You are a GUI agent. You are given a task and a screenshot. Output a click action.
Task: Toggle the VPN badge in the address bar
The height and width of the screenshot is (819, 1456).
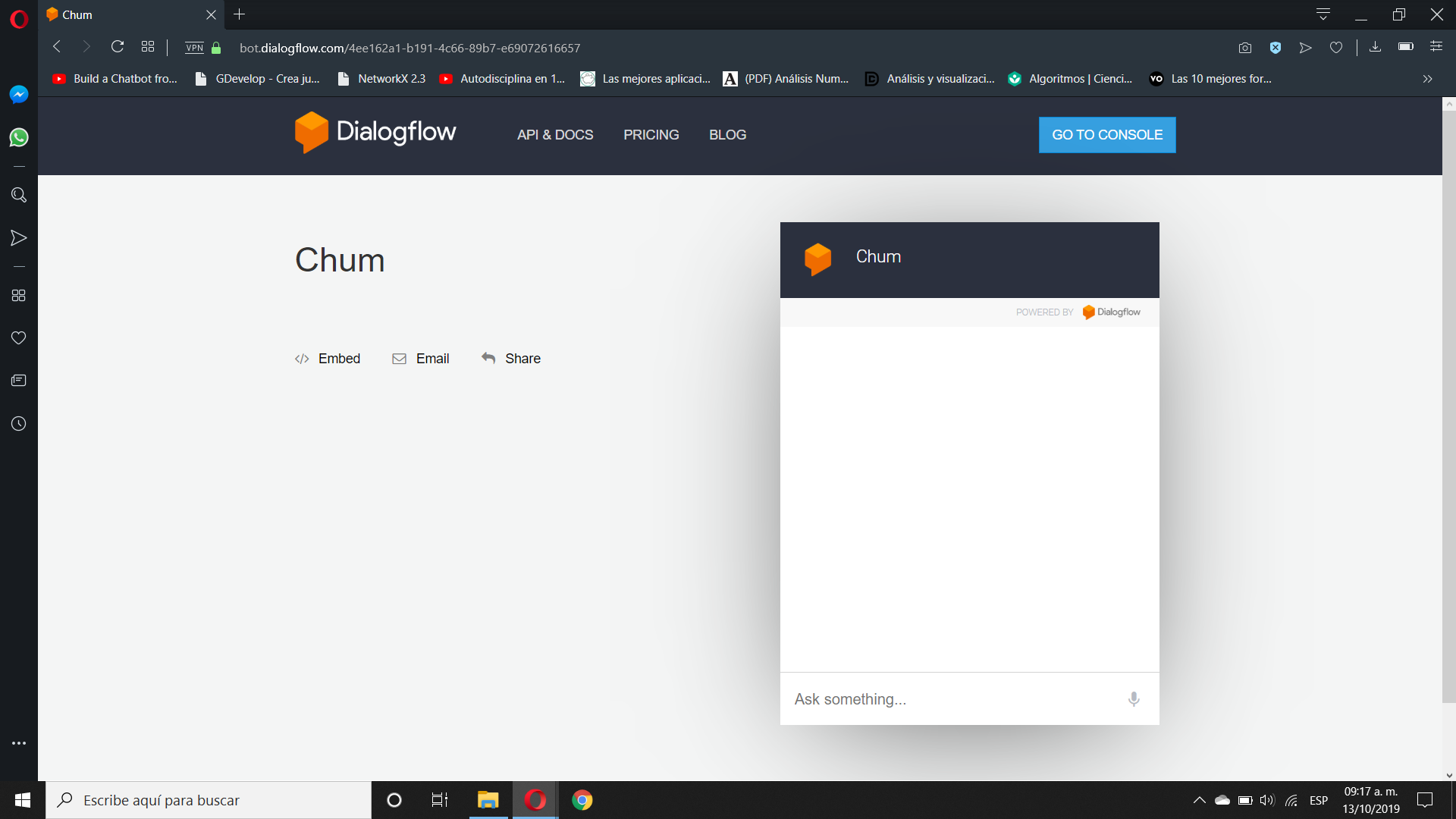(x=195, y=48)
